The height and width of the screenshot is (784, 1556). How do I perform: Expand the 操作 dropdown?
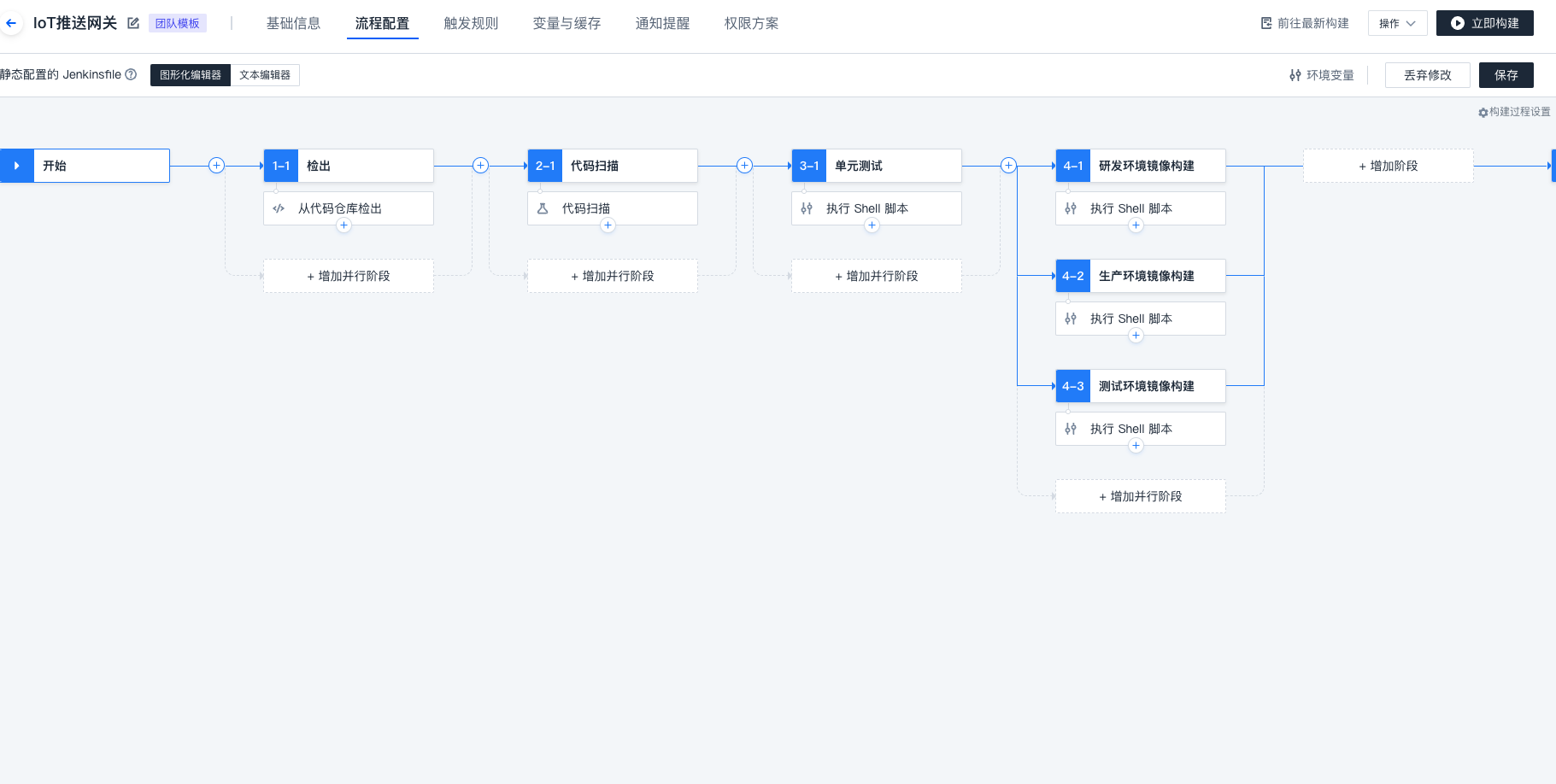pyautogui.click(x=1397, y=23)
